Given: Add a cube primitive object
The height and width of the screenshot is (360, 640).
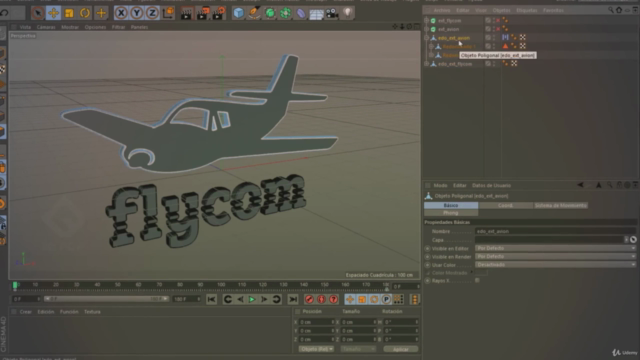Looking at the screenshot, I should pyautogui.click(x=238, y=13).
